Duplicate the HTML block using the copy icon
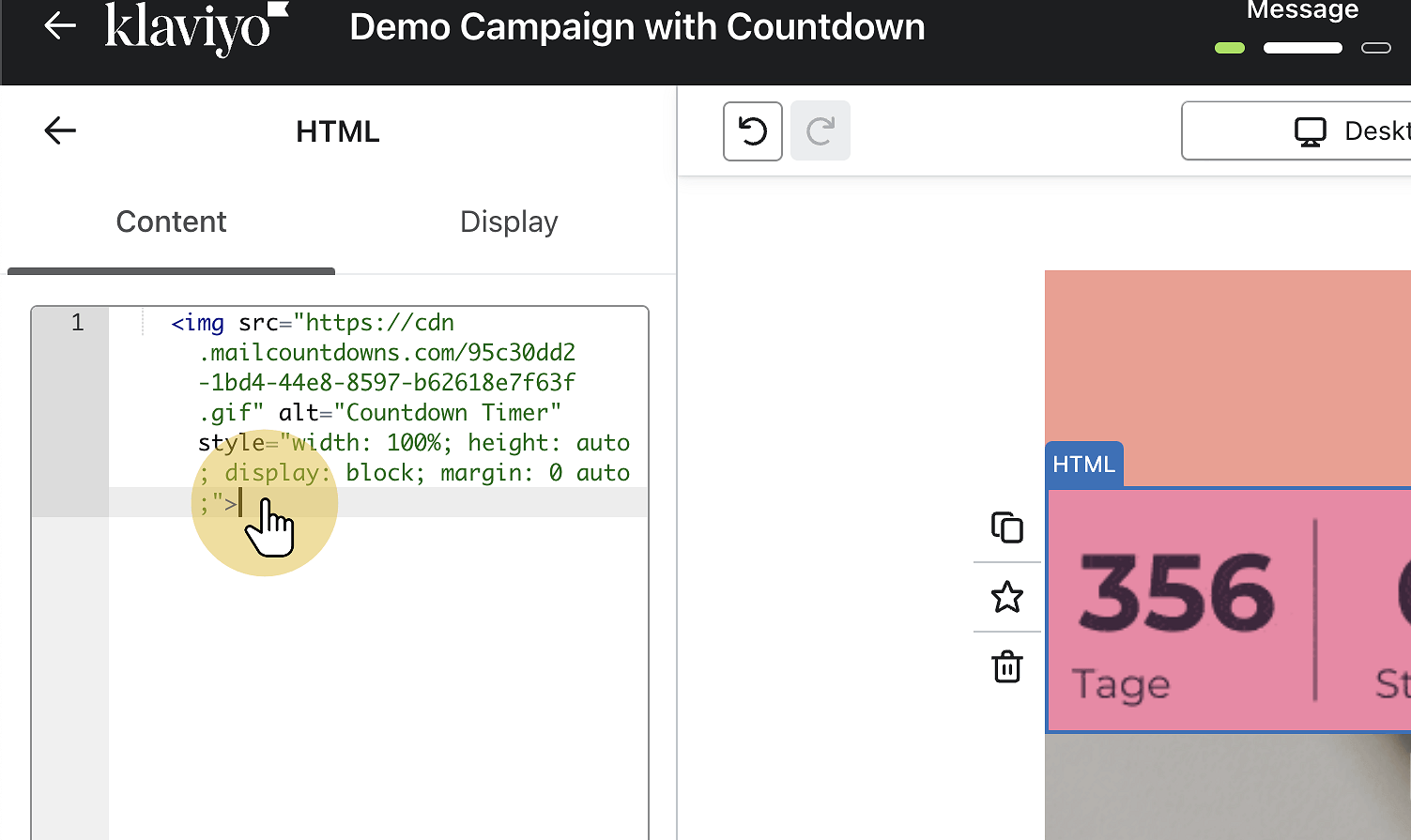 tap(1006, 527)
